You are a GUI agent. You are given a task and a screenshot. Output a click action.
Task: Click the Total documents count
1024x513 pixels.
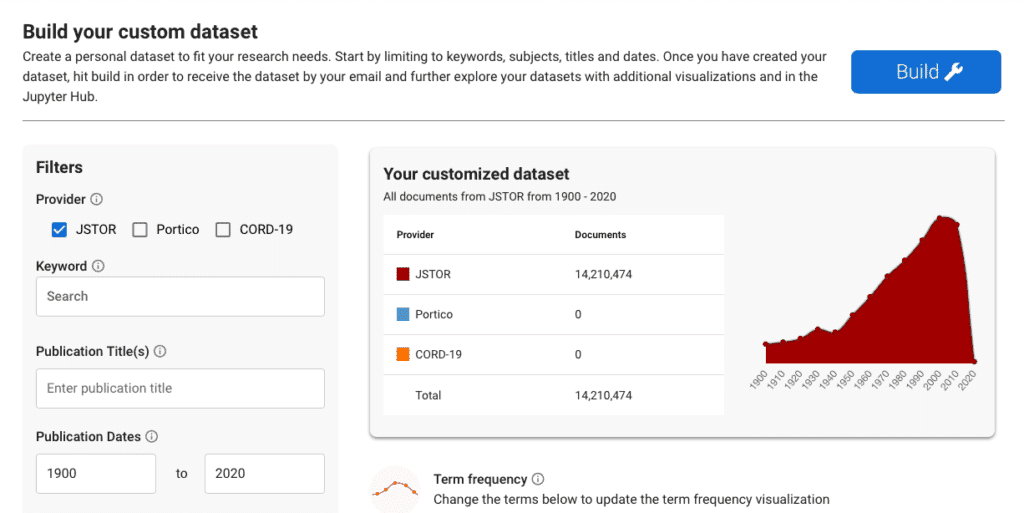(x=603, y=395)
